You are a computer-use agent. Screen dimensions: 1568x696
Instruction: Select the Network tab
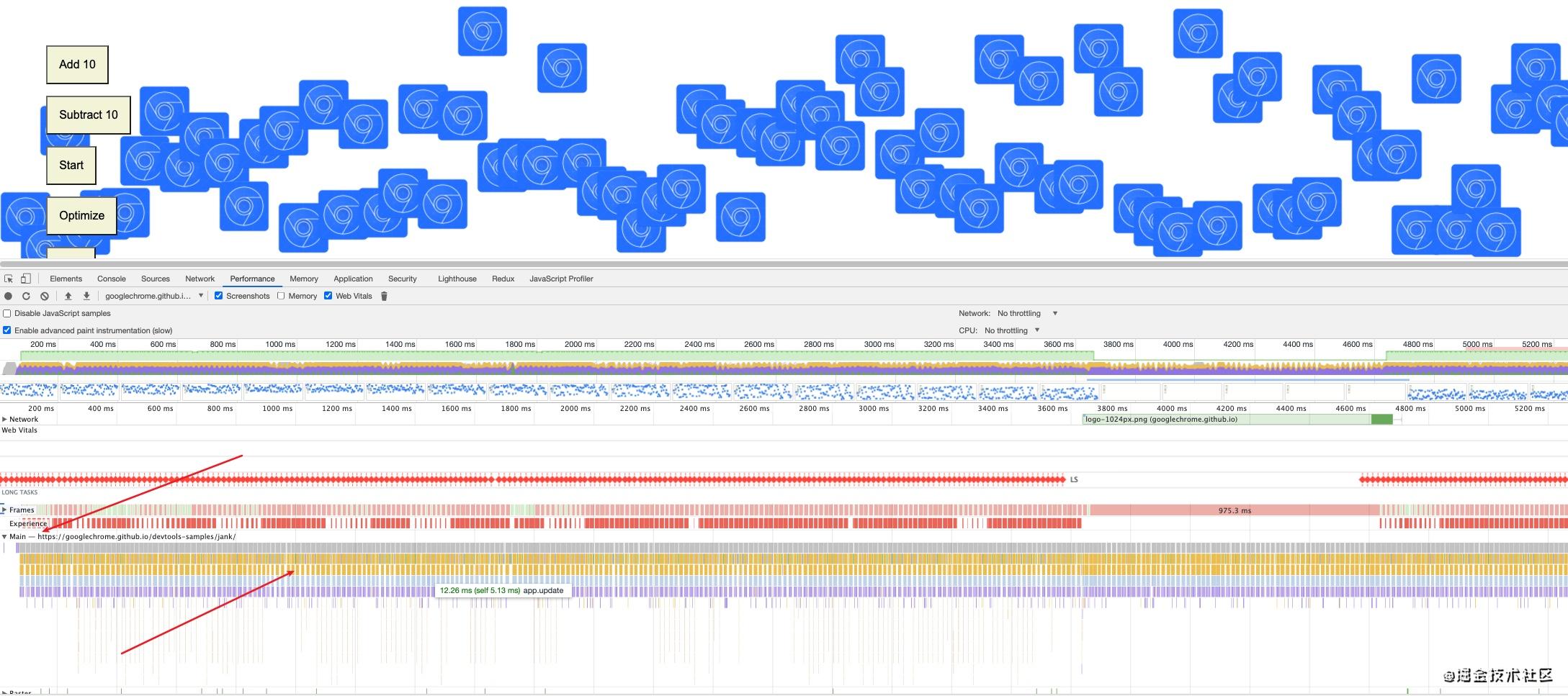(x=200, y=279)
